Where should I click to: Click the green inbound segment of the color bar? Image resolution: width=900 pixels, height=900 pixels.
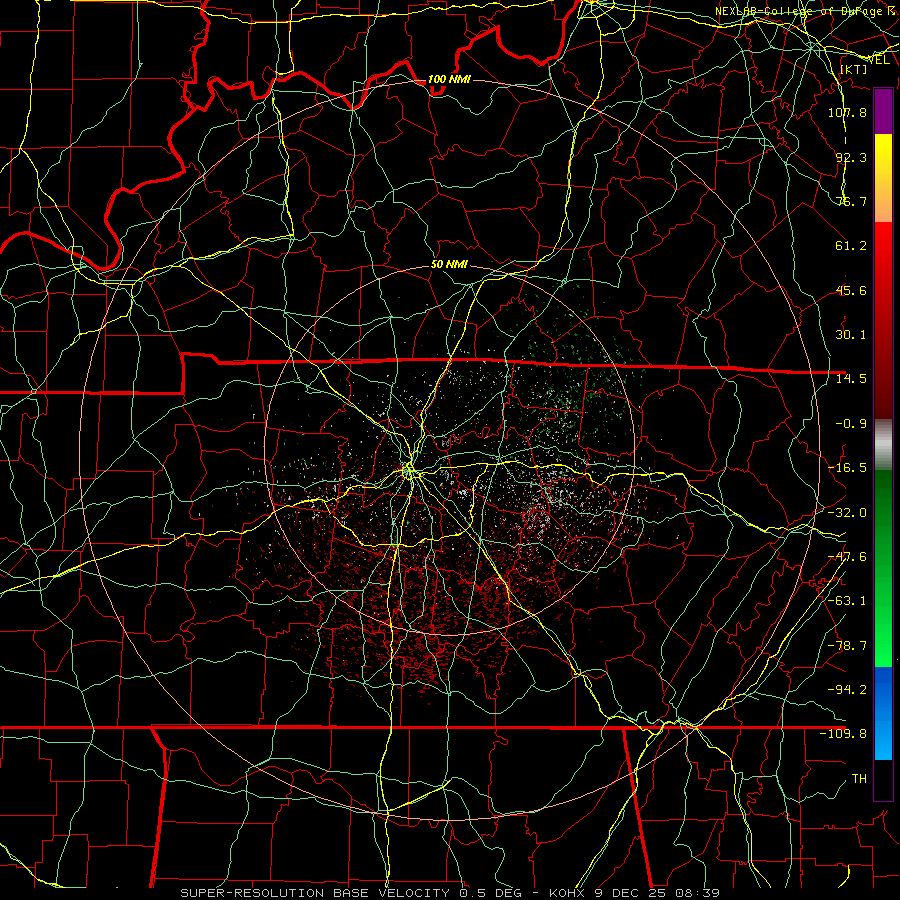click(x=883, y=568)
